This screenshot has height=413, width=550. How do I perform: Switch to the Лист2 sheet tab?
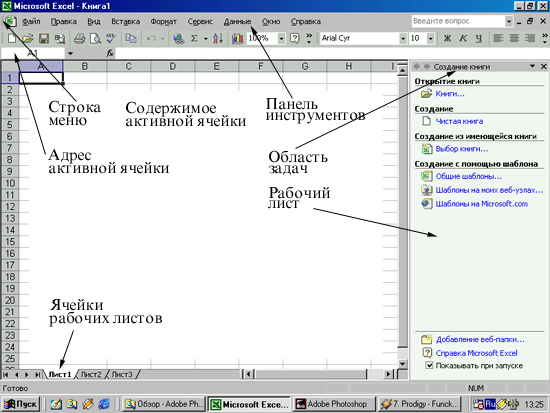tap(91, 374)
